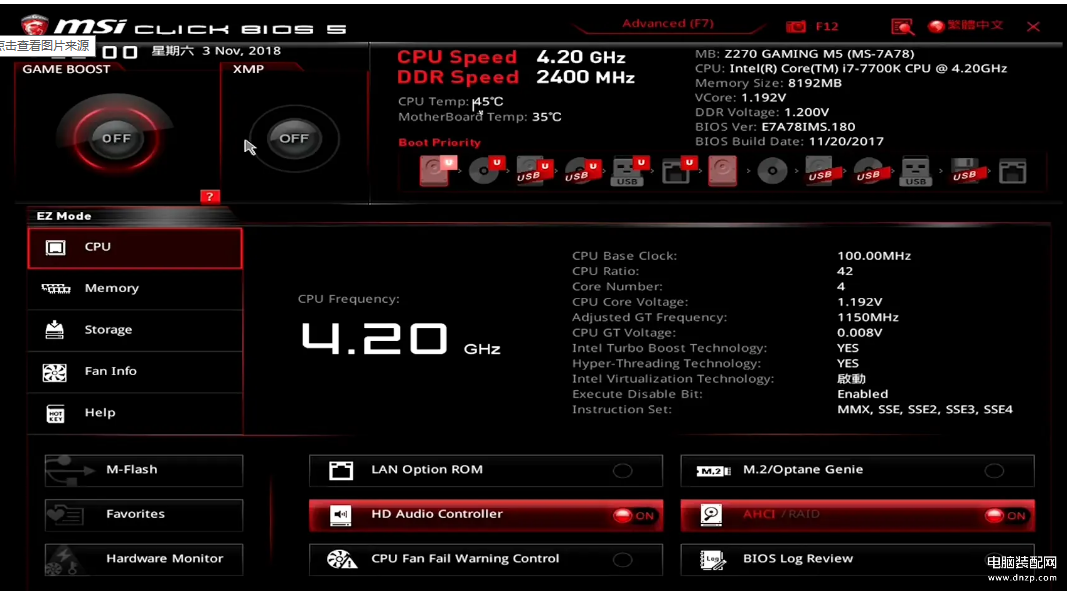Click the date 星期六 3 Nov, 2018
The height and width of the screenshot is (591, 1067).
(x=216, y=51)
